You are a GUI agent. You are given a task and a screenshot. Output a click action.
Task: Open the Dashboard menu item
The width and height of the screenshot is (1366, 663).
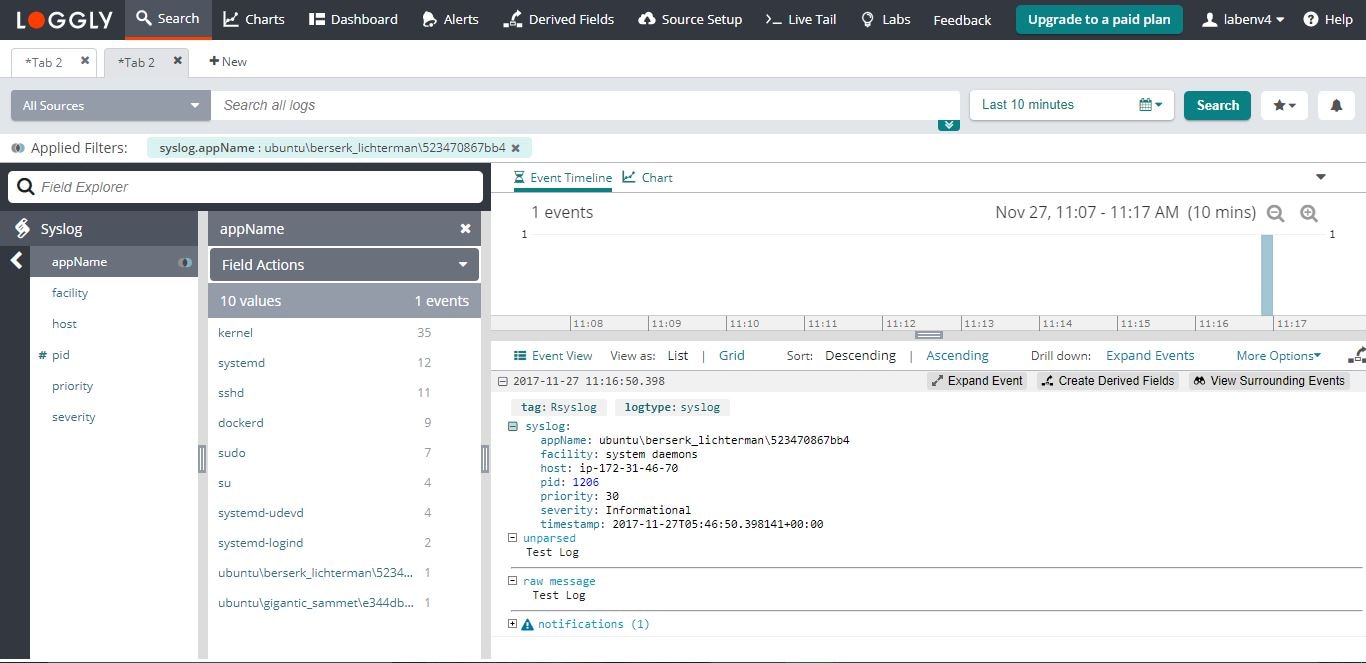pyautogui.click(x=353, y=19)
